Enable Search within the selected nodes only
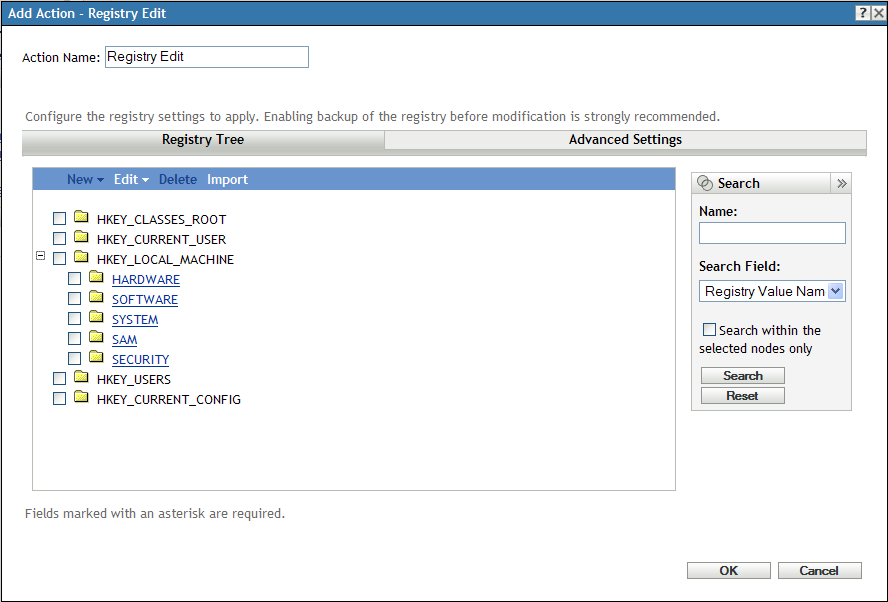This screenshot has width=888, height=602. (x=709, y=330)
